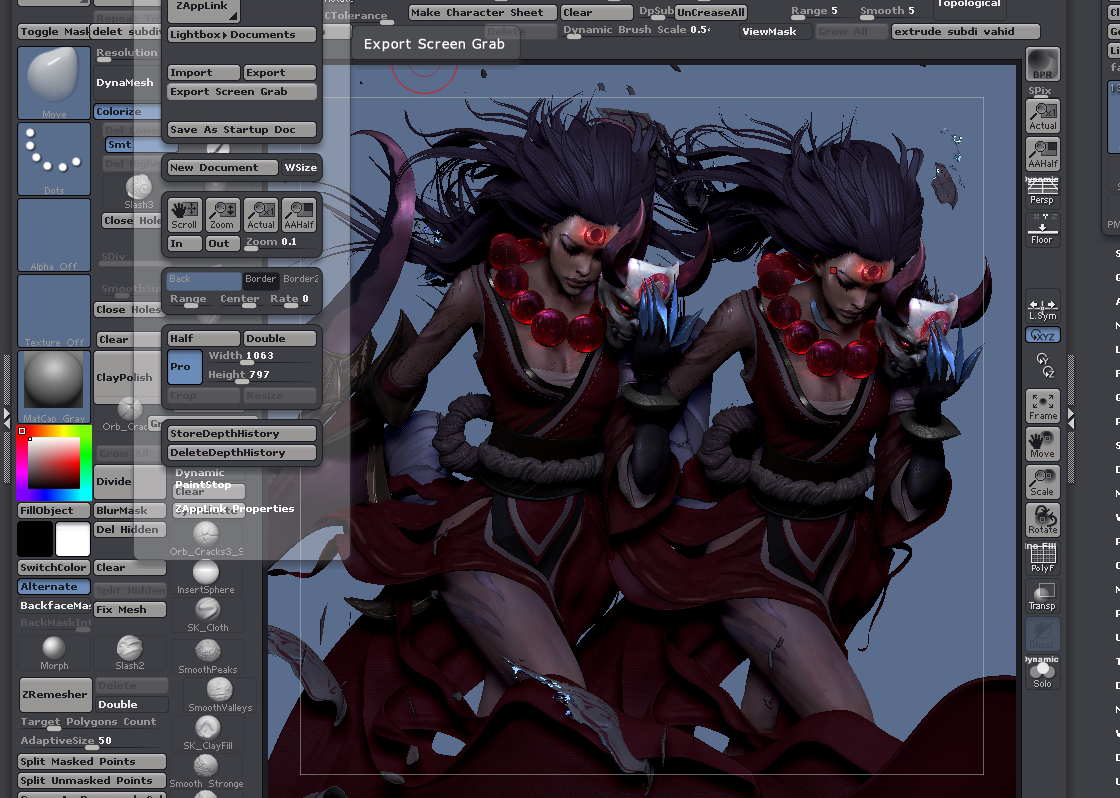The image size is (1120, 798).
Task: Click the UnCreaseAll button
Action: (x=711, y=12)
